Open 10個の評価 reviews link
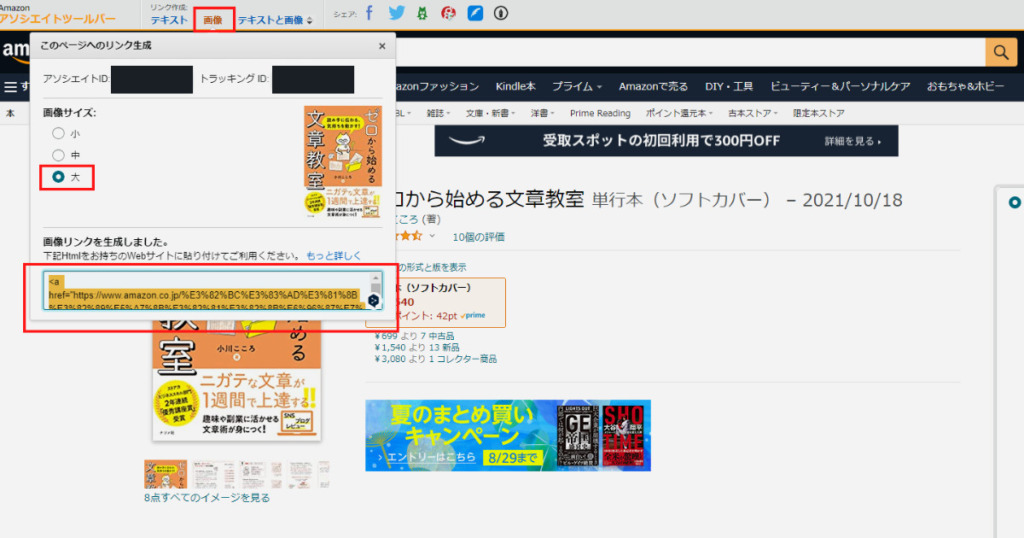 [478, 237]
